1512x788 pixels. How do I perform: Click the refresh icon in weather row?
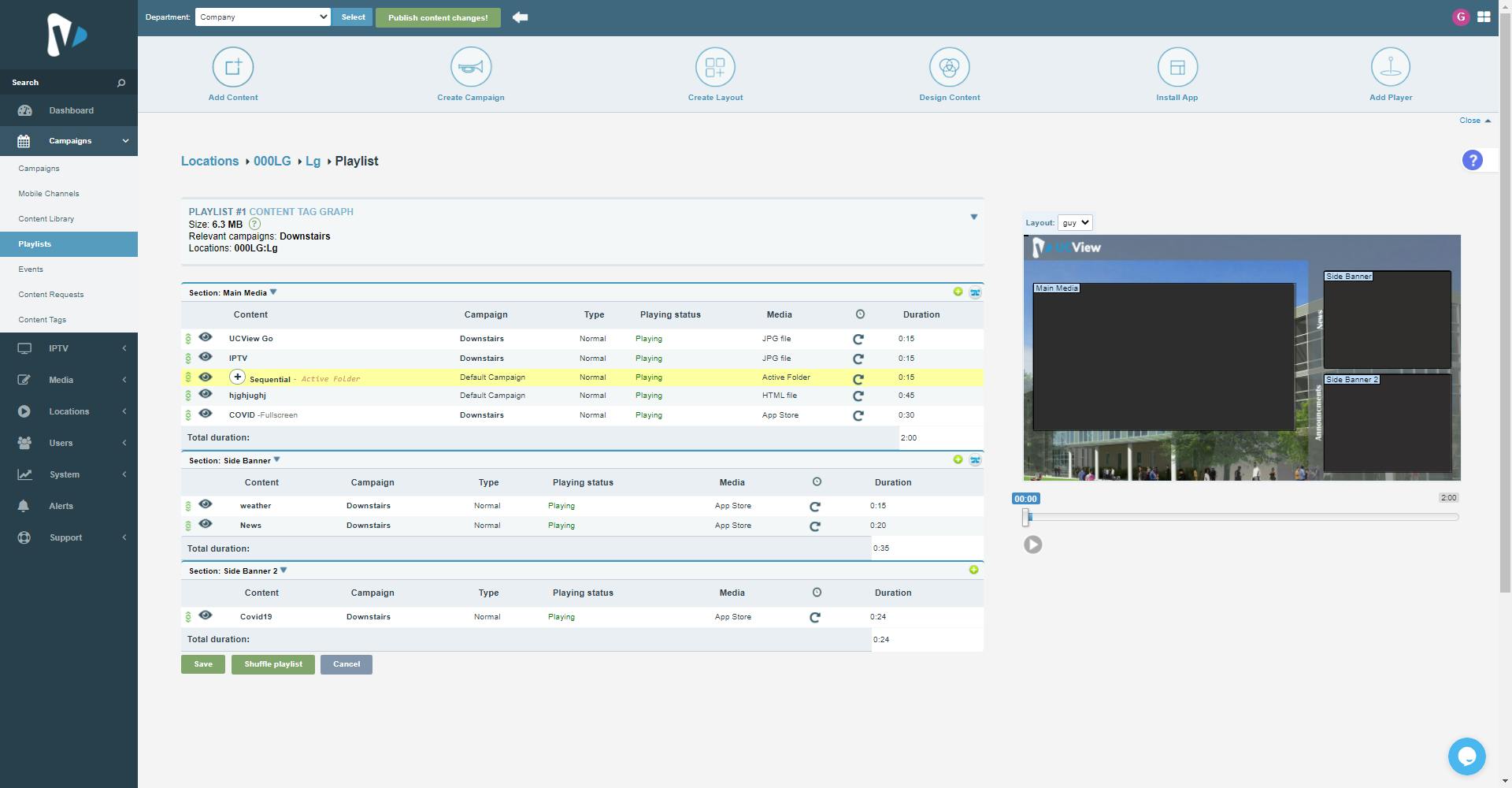[815, 506]
